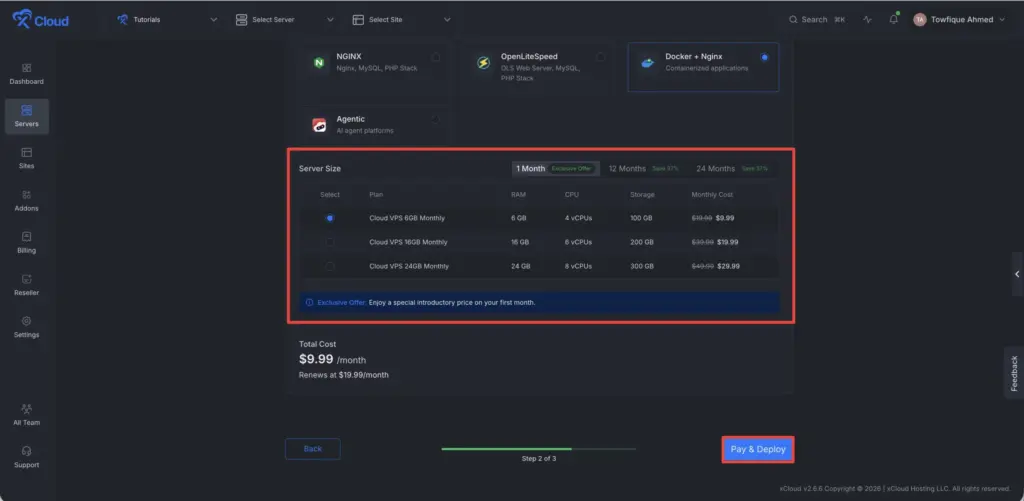Switch to the 24 Months billing tab
The width and height of the screenshot is (1024, 501).
tap(731, 169)
